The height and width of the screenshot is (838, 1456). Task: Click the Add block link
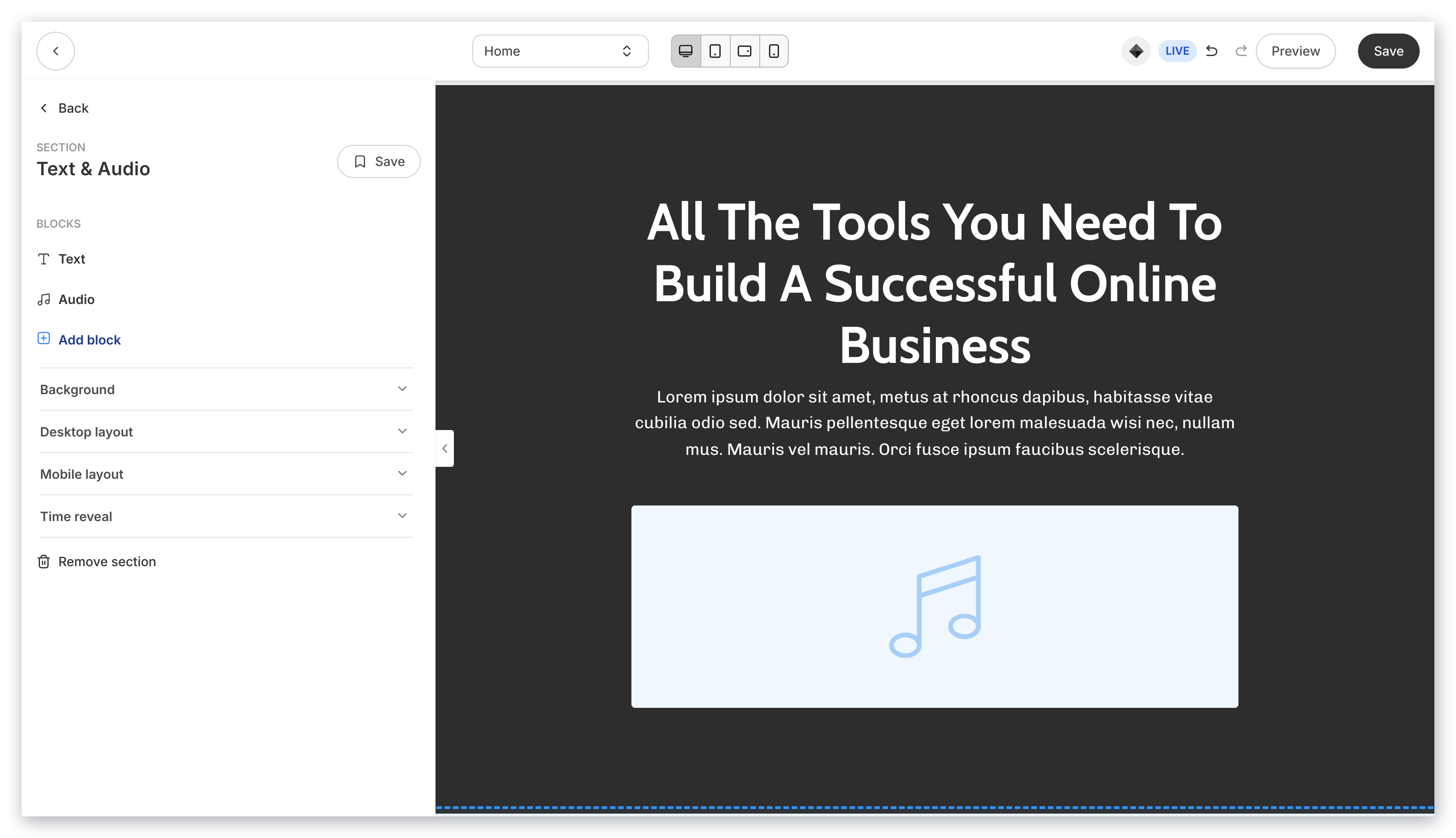click(x=89, y=339)
